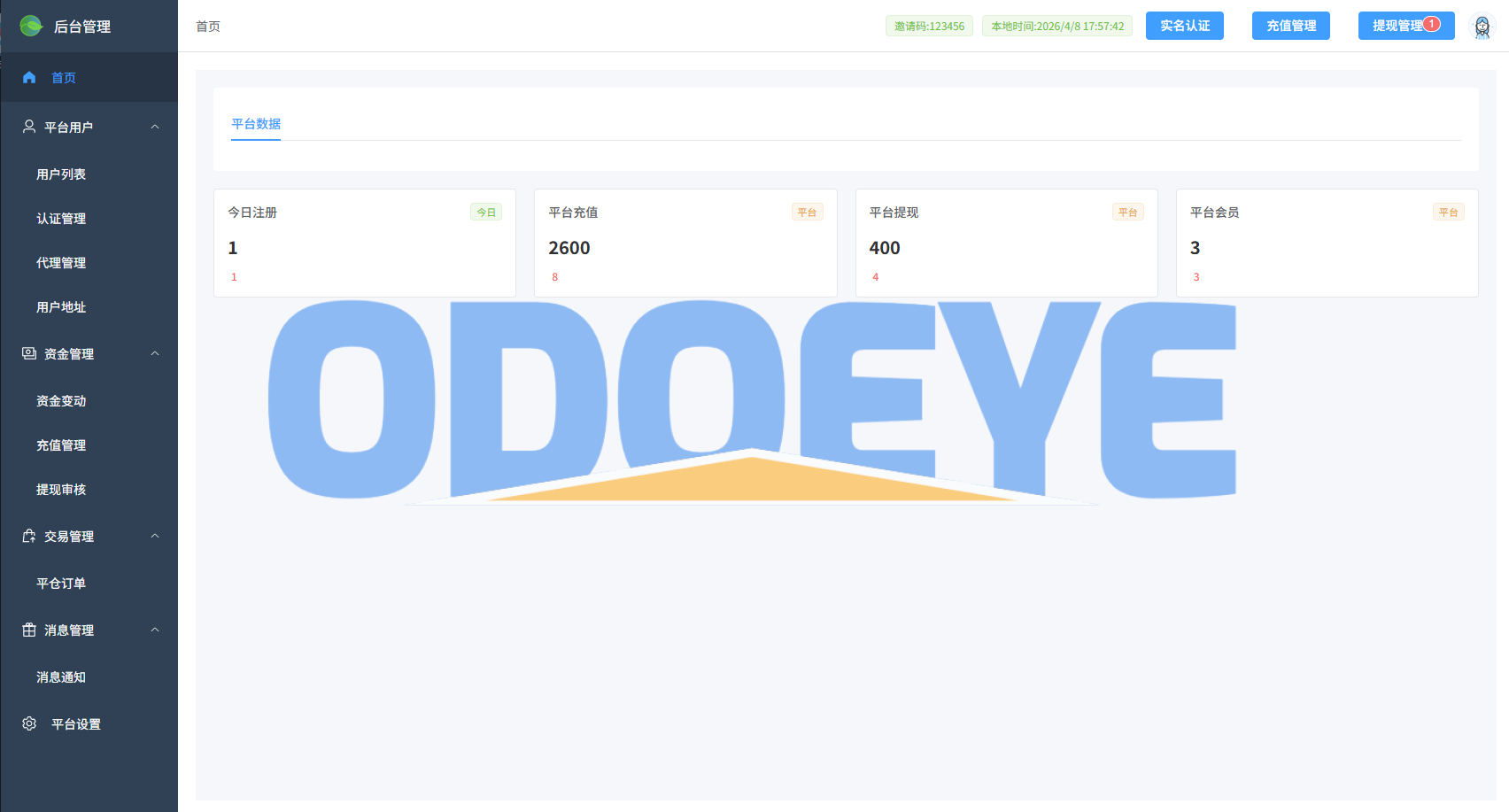Select sidebar 充值管理 item
The image size is (1509, 812).
89,445
